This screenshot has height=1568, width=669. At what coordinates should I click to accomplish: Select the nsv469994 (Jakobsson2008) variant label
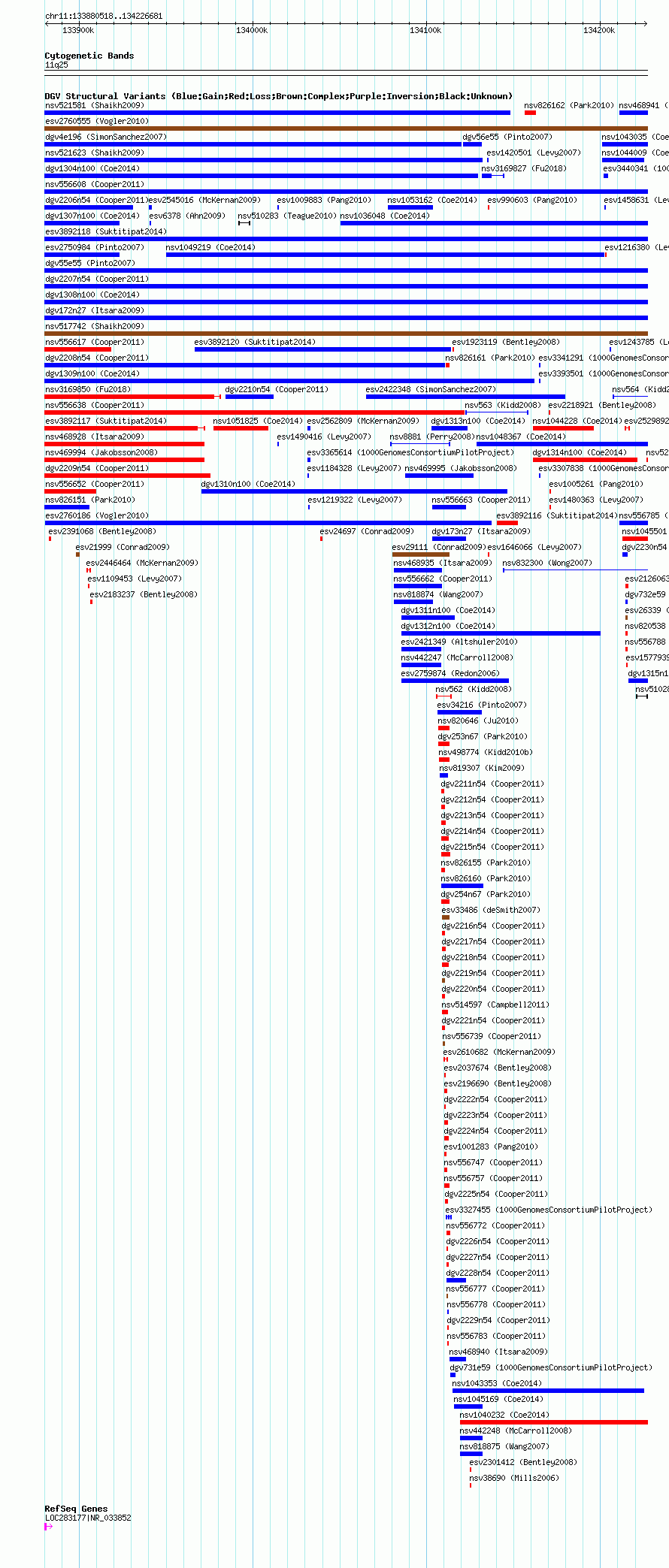coord(101,453)
